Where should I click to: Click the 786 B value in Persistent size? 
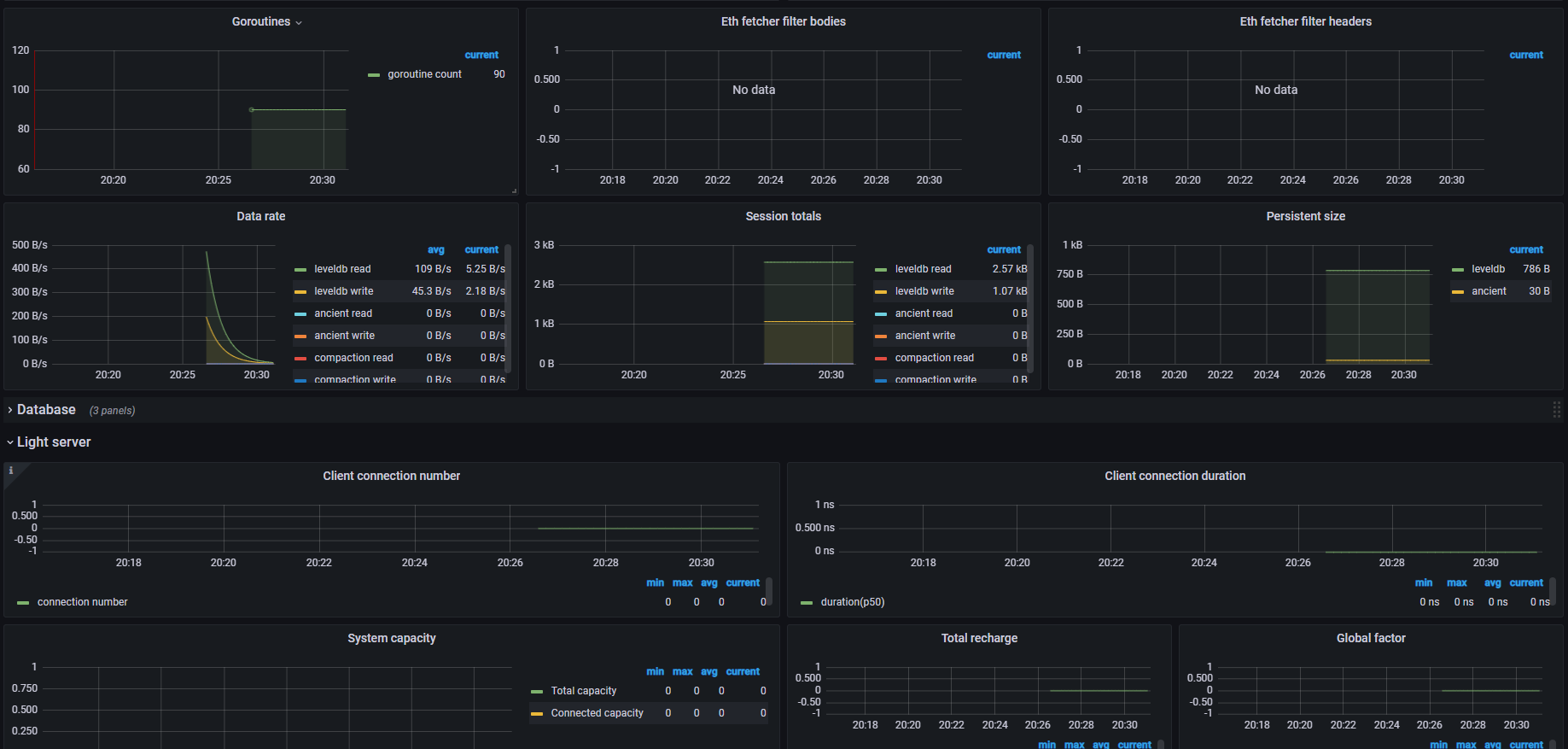pos(1536,269)
